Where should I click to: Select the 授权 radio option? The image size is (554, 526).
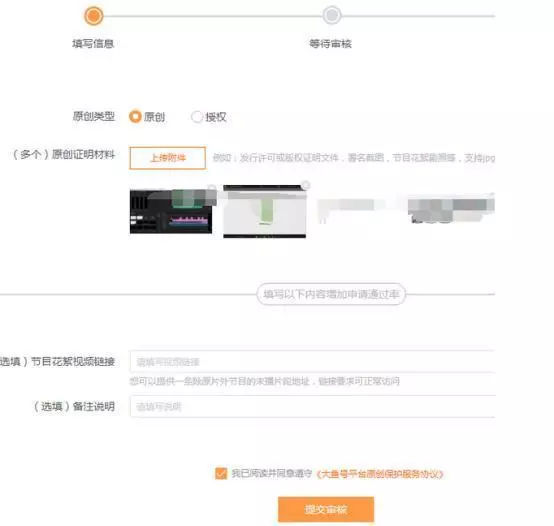[196, 117]
